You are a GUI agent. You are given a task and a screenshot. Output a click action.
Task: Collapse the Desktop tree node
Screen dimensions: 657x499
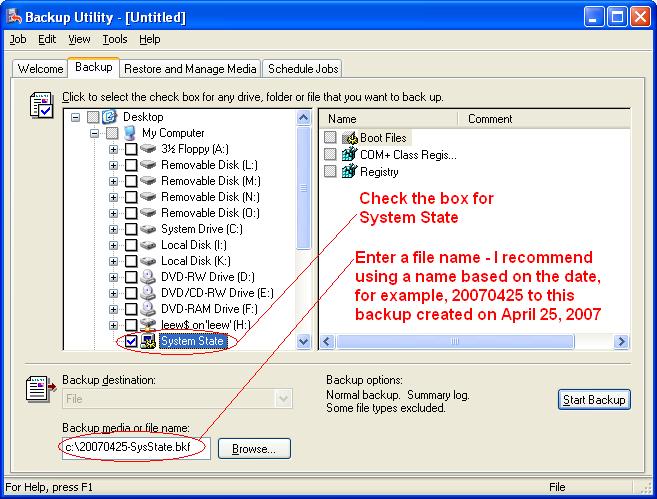pos(75,117)
